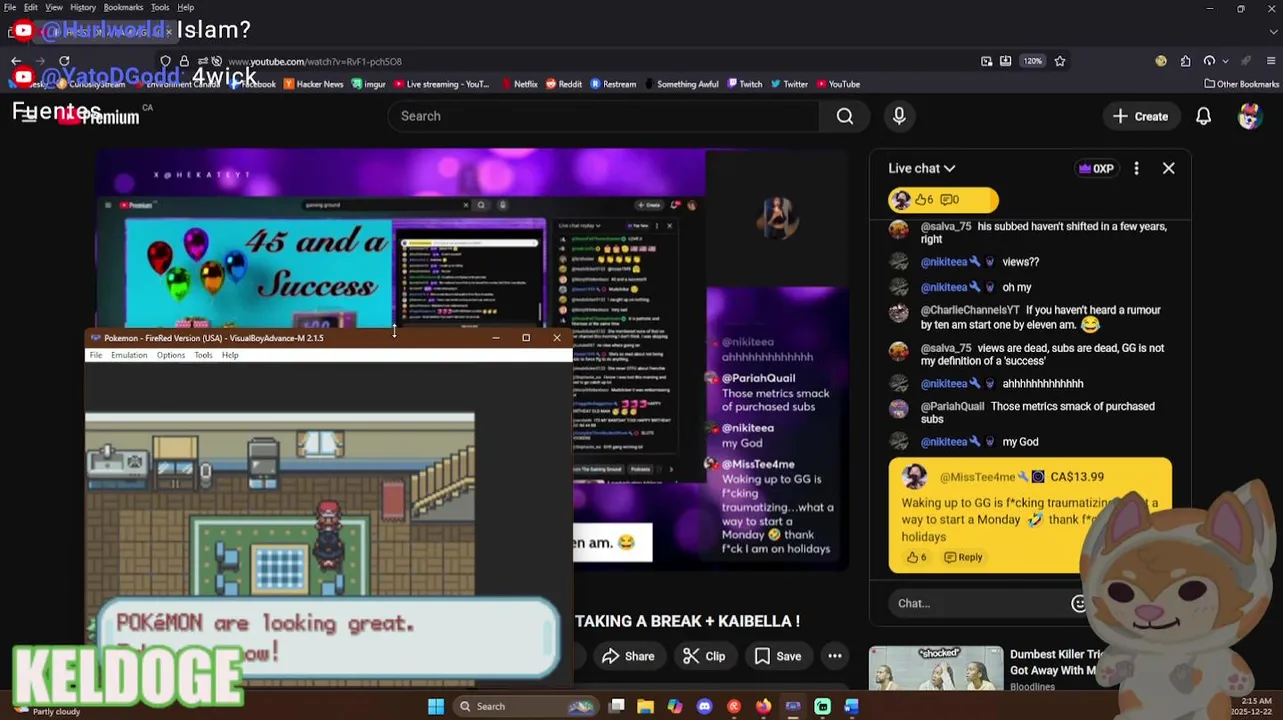Open Copilot from the taskbar

point(675,706)
